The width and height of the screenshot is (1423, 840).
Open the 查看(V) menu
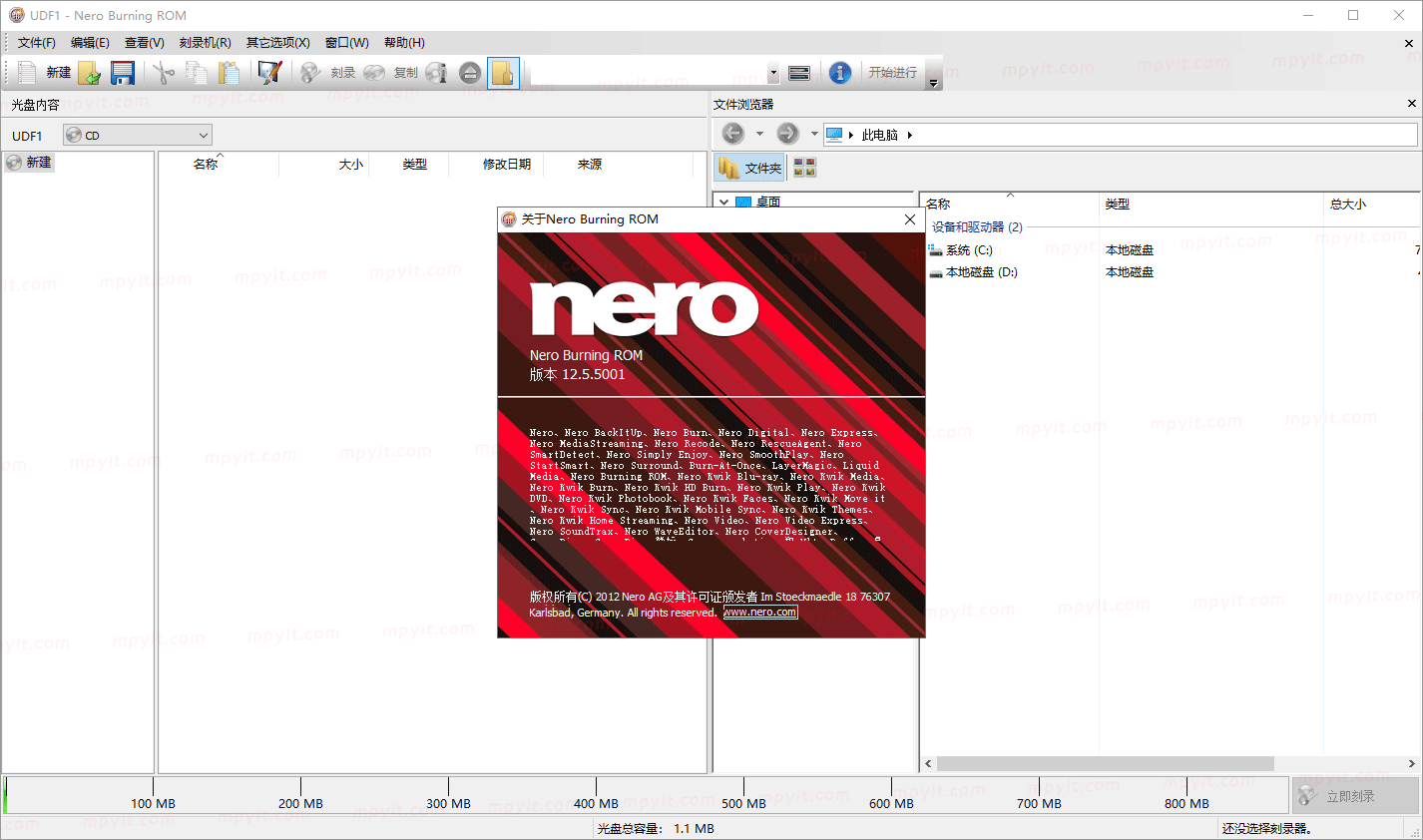point(144,43)
